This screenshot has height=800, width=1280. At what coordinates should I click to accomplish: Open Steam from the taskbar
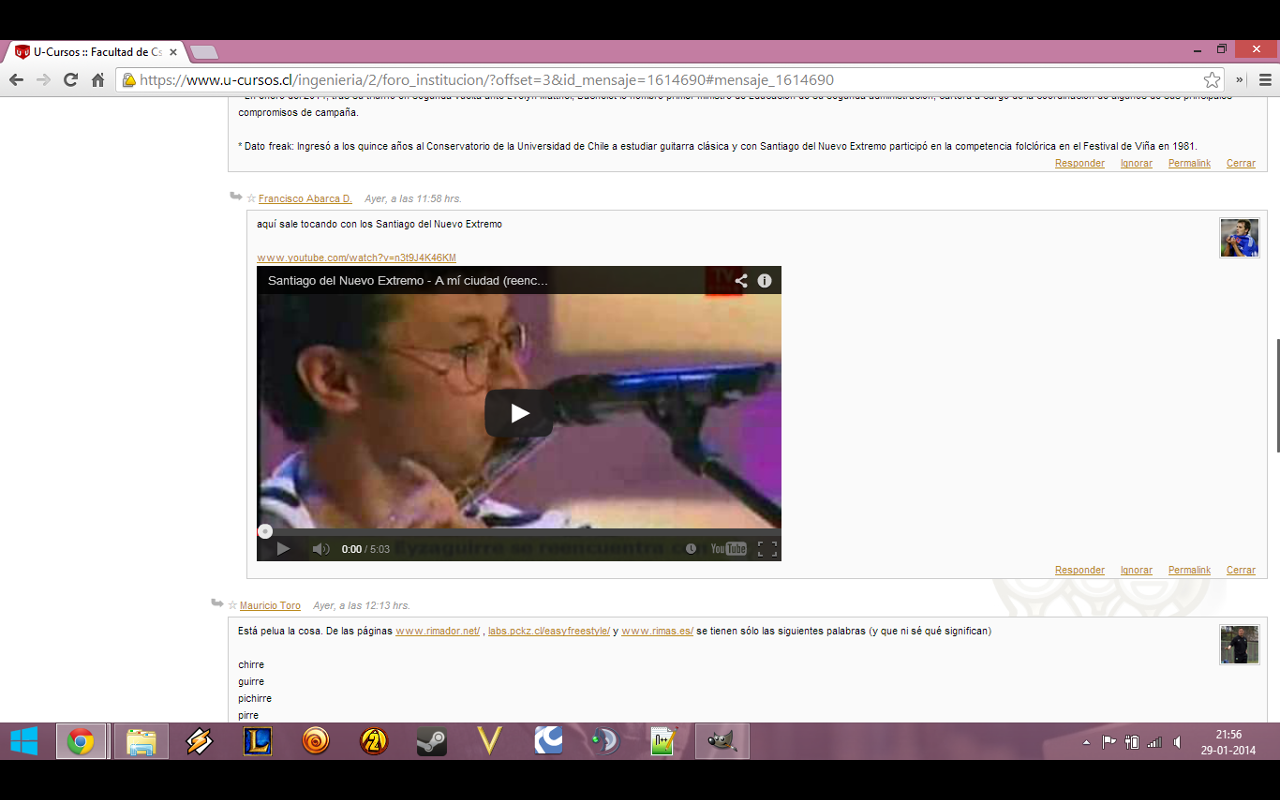coord(432,741)
